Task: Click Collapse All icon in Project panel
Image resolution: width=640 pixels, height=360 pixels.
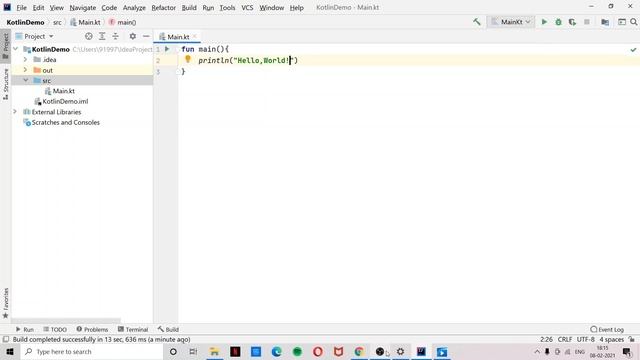Action: [116, 36]
